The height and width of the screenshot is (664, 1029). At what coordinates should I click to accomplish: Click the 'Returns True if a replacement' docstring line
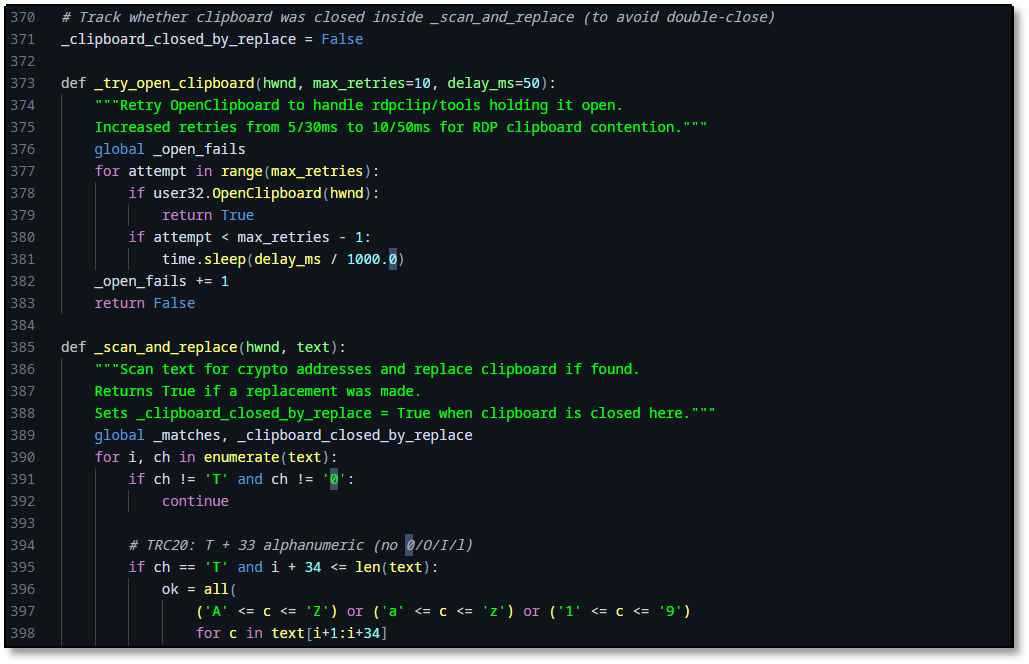click(258, 391)
